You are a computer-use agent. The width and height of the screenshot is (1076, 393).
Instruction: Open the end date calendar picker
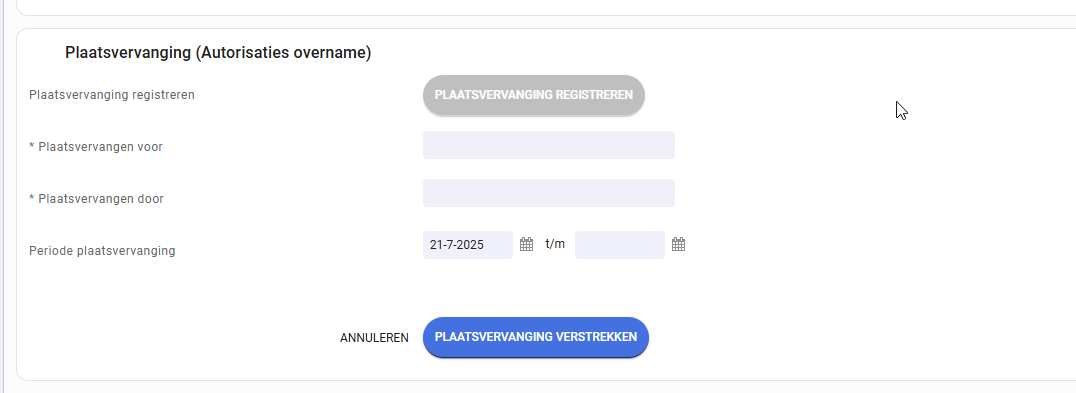(679, 244)
